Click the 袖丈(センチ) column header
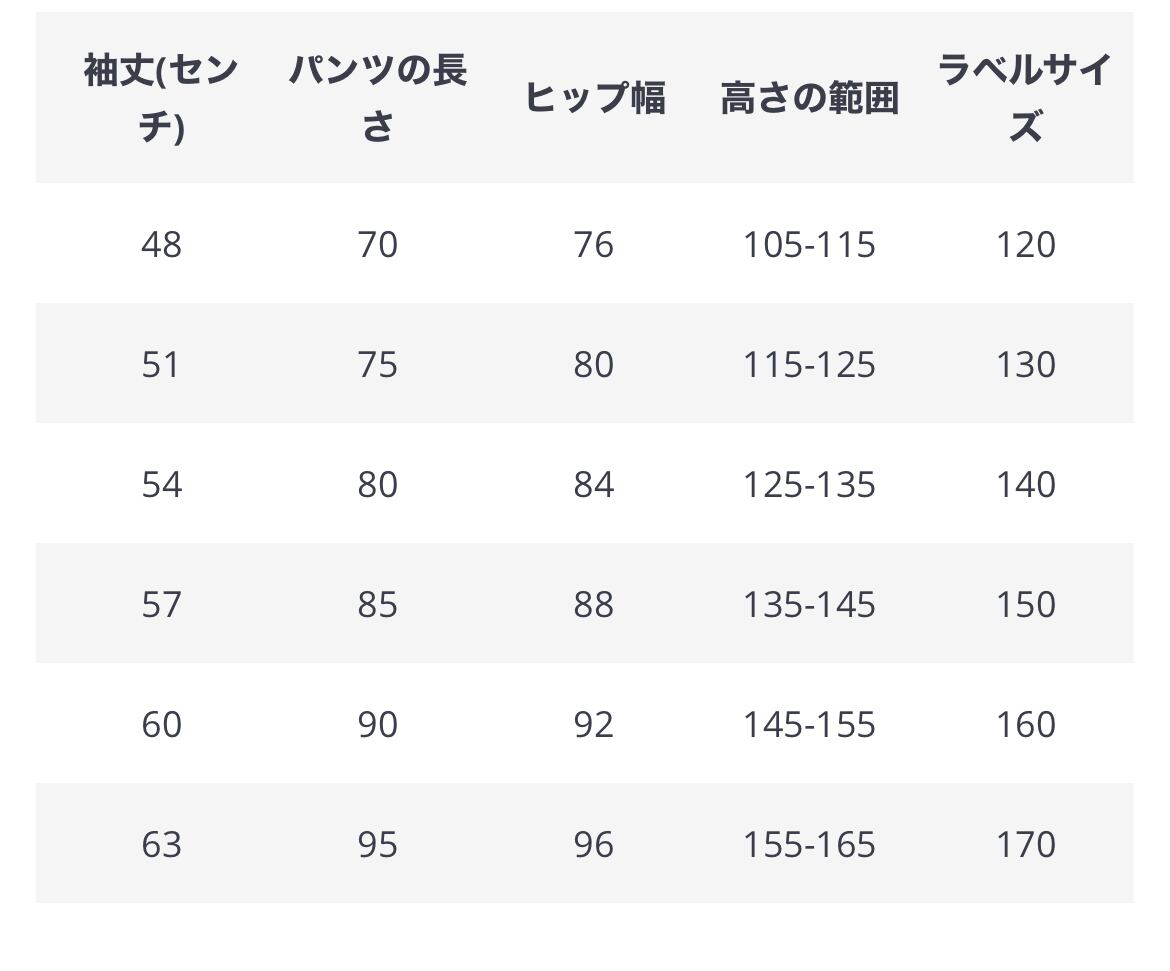The image size is (1170, 971). point(161,98)
